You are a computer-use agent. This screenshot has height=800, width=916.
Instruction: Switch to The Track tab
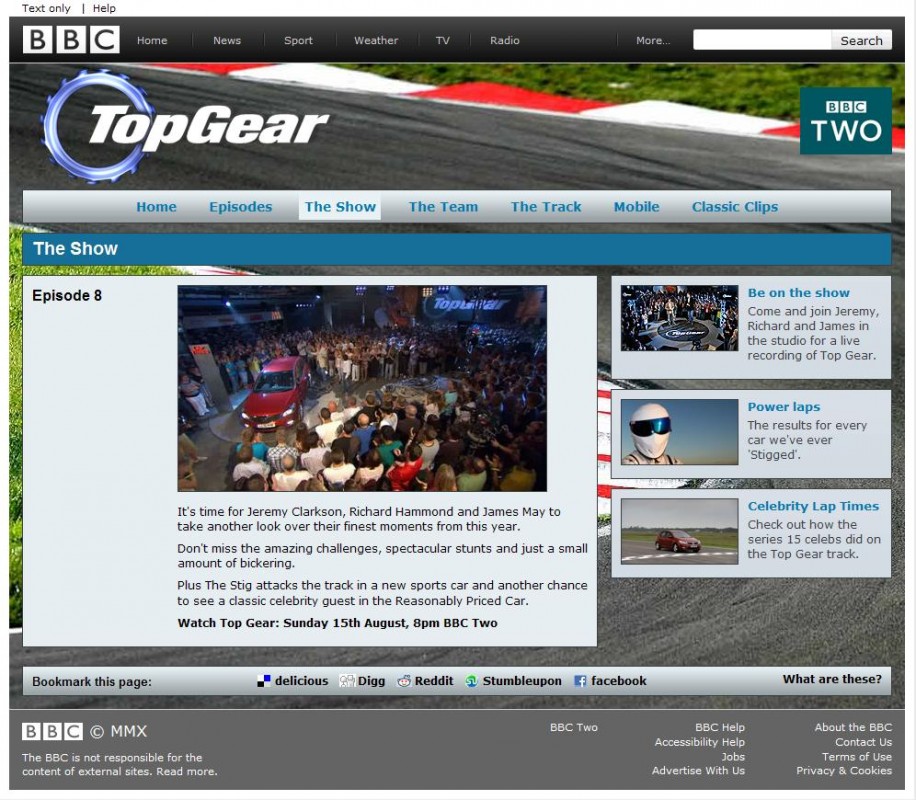coord(546,206)
